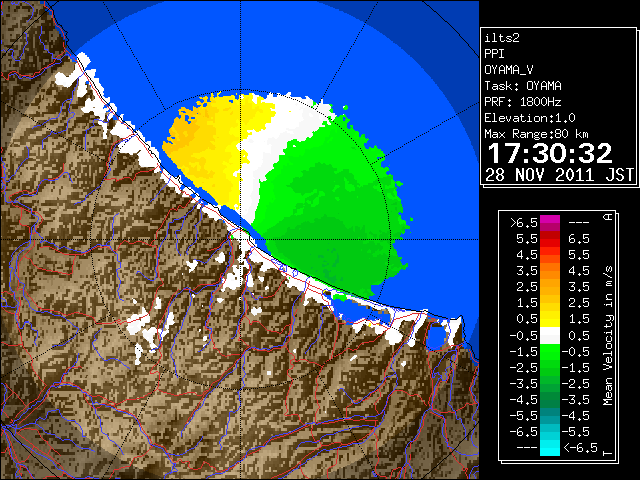
Task: Select the 'ilts2' label in the info box
Action: 502,38
